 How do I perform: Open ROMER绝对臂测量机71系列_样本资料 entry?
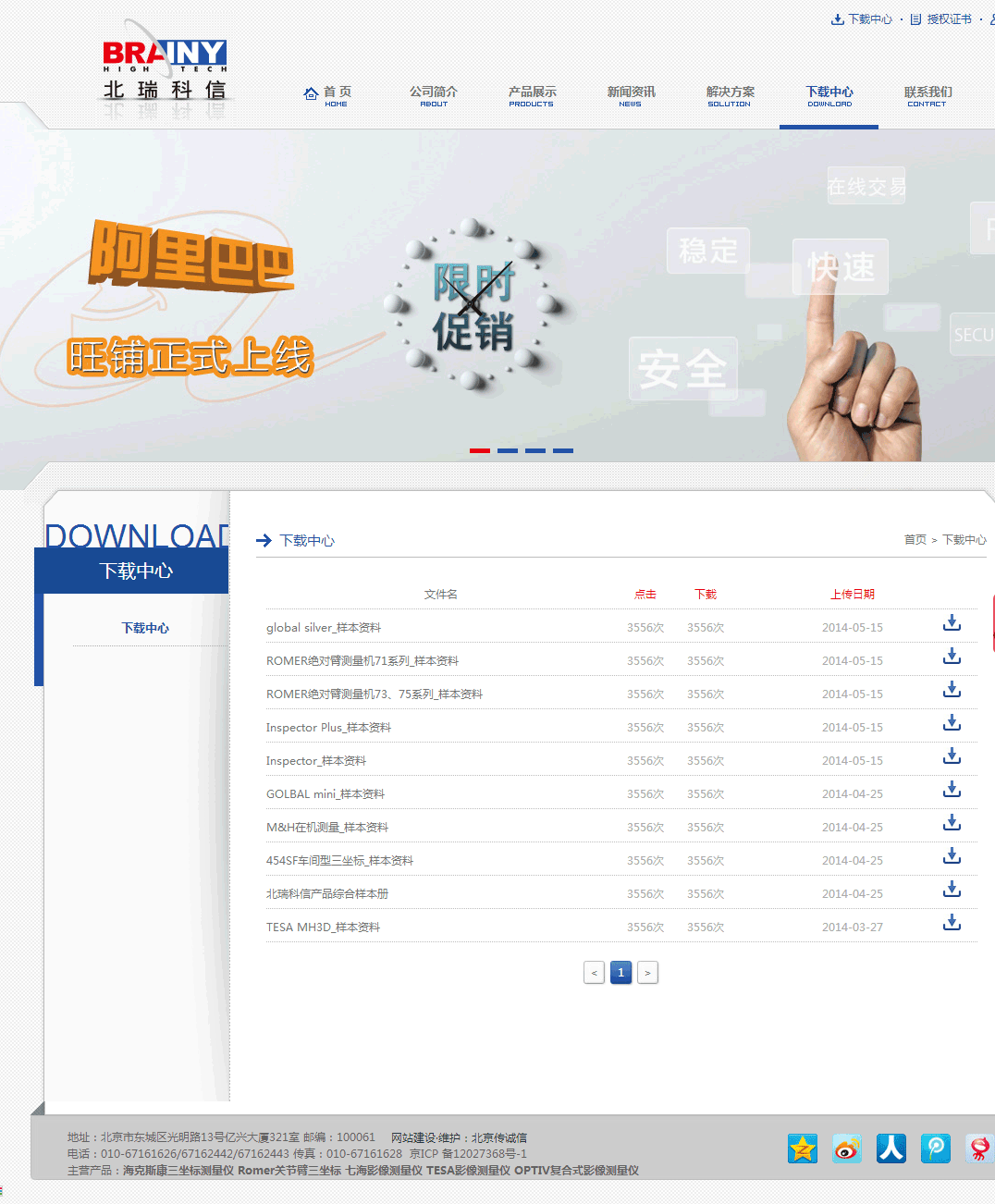362,661
